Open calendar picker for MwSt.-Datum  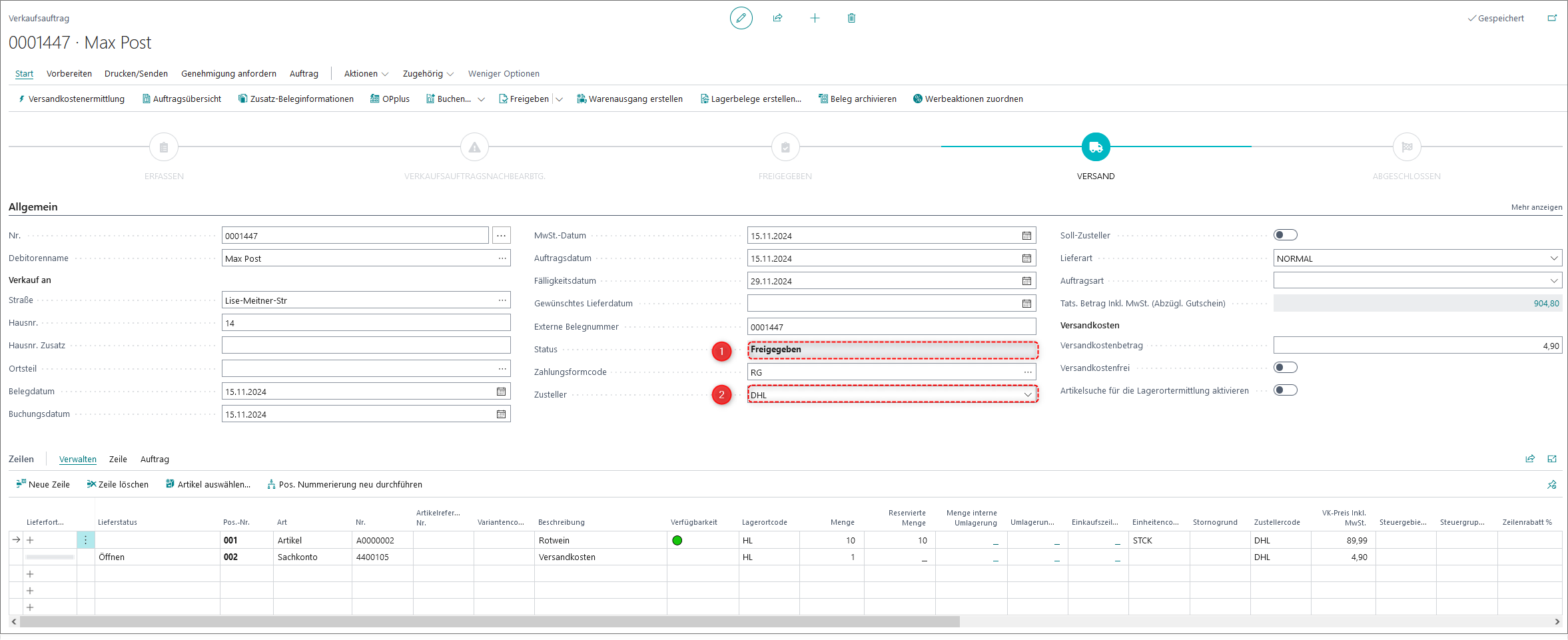pyautogui.click(x=1026, y=236)
